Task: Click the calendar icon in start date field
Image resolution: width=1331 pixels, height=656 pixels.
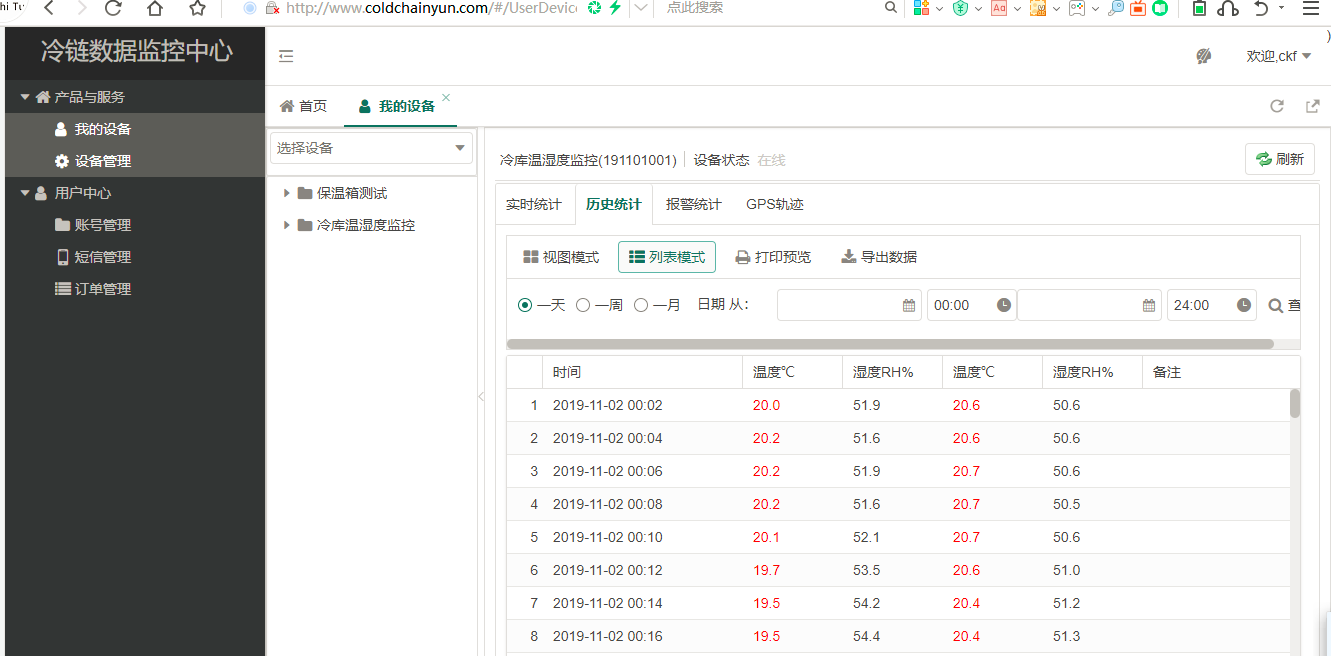Action: (x=909, y=306)
